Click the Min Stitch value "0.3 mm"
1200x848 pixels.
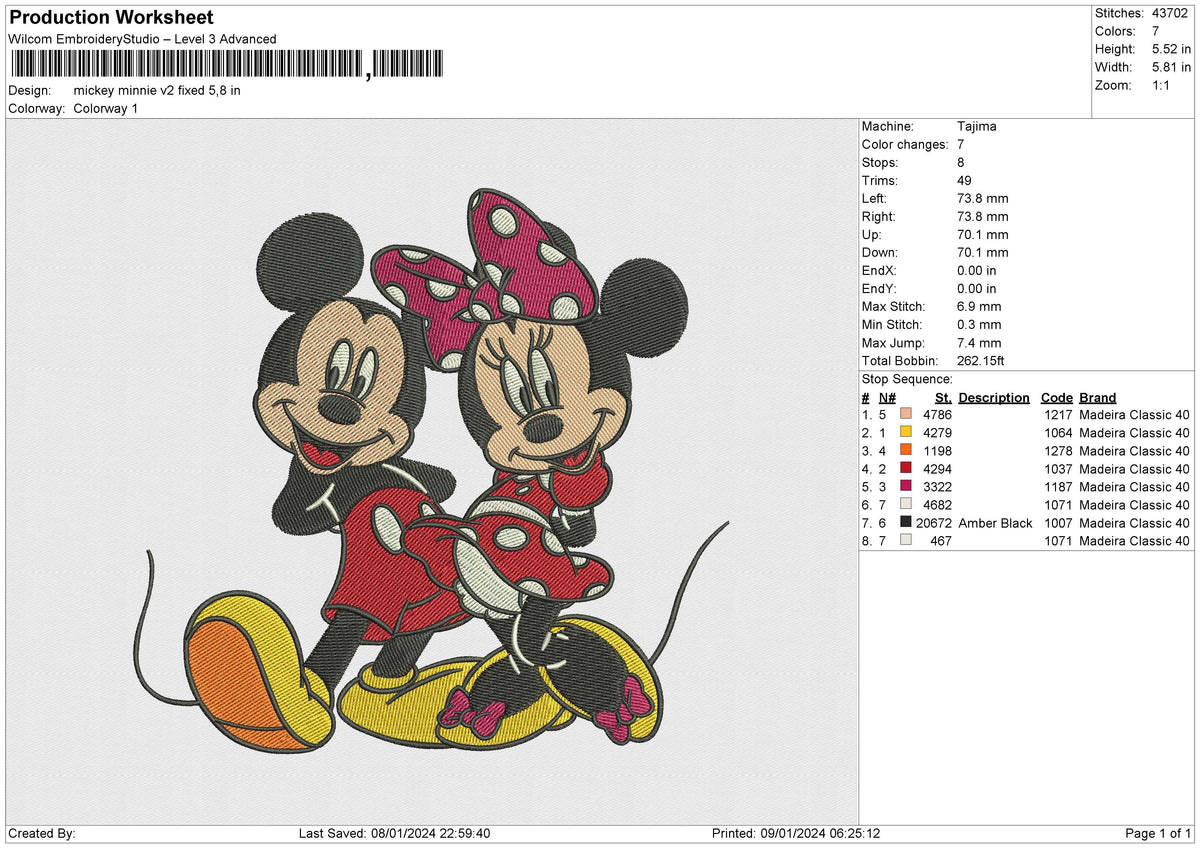pyautogui.click(x=979, y=324)
